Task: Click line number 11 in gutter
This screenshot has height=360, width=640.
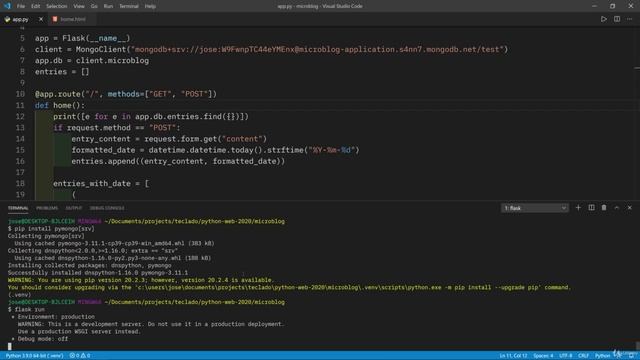Action: click(20, 105)
